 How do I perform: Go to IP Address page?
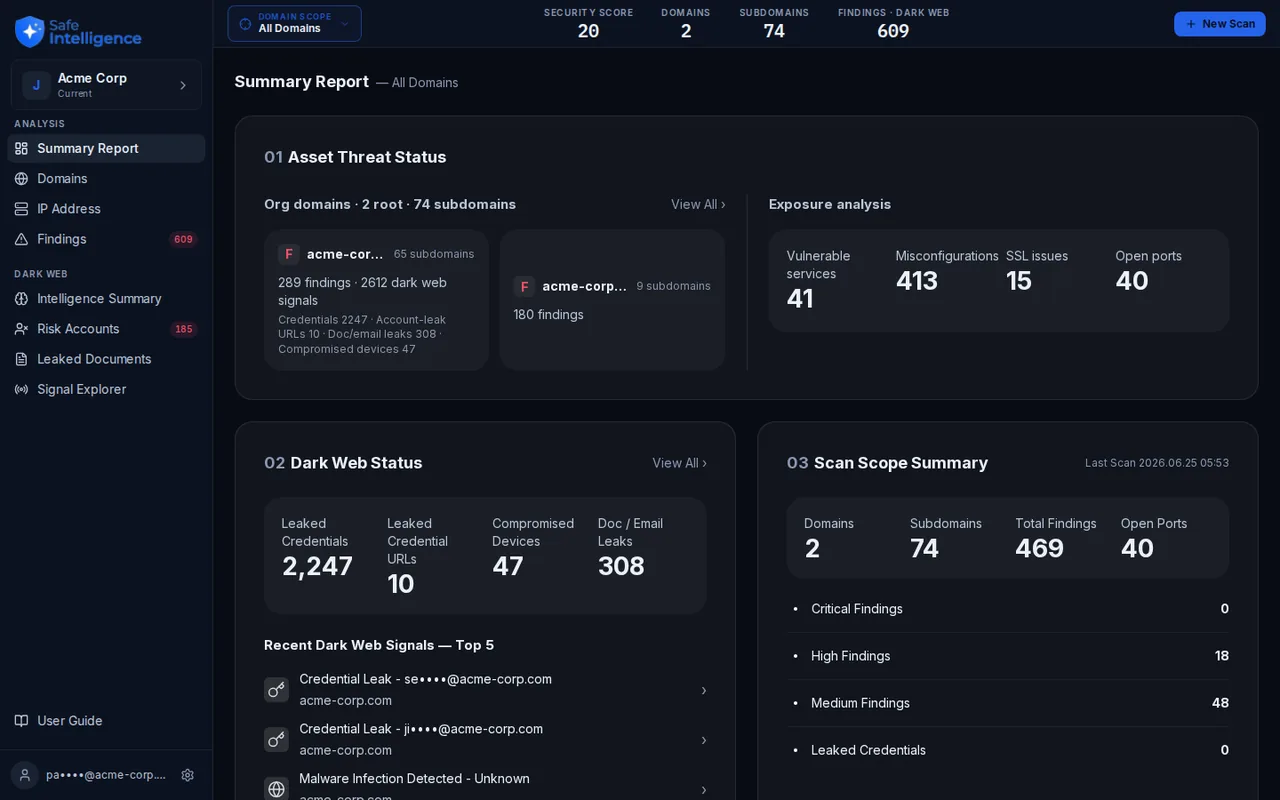[x=106, y=209]
